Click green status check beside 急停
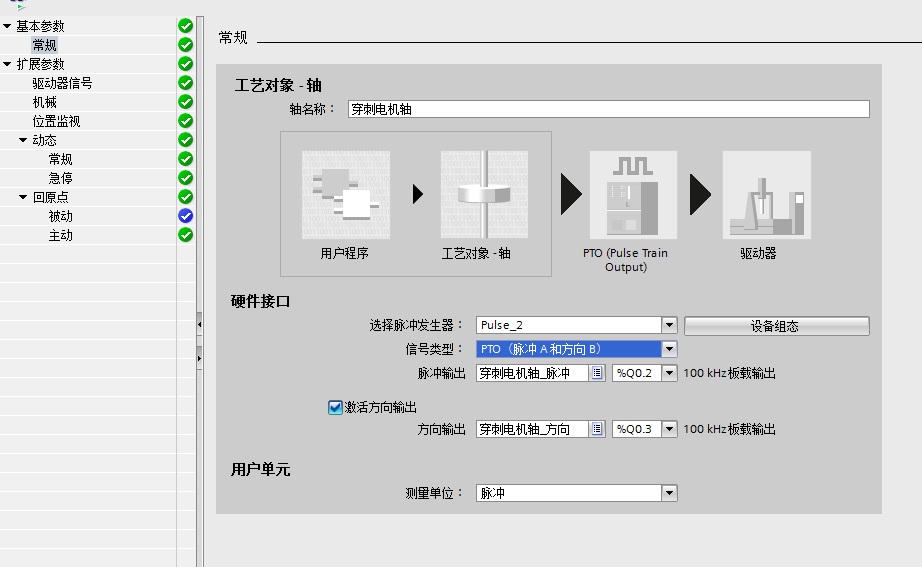Image resolution: width=922 pixels, height=567 pixels. 185,178
